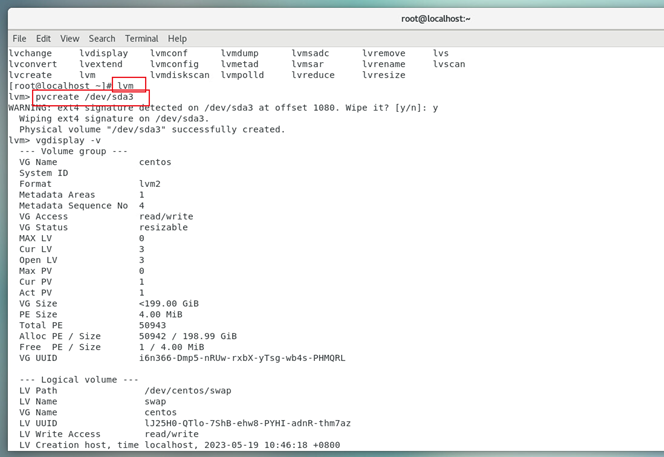Click the Open LV label
The width and height of the screenshot is (664, 457).
pos(38,260)
